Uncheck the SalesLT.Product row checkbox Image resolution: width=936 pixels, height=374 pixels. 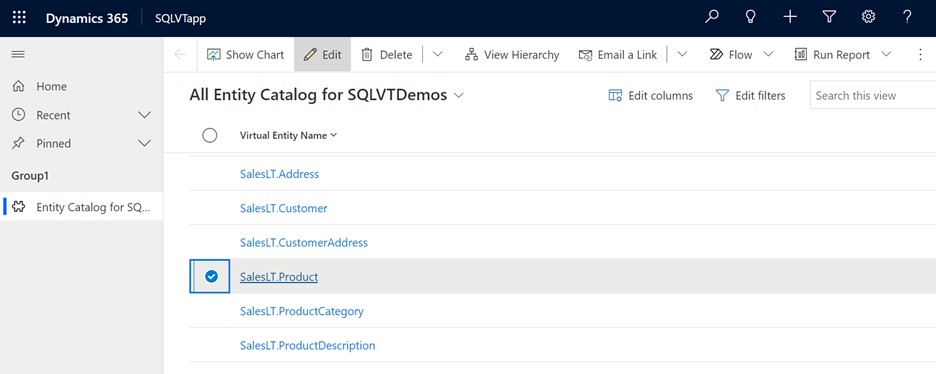tap(211, 276)
